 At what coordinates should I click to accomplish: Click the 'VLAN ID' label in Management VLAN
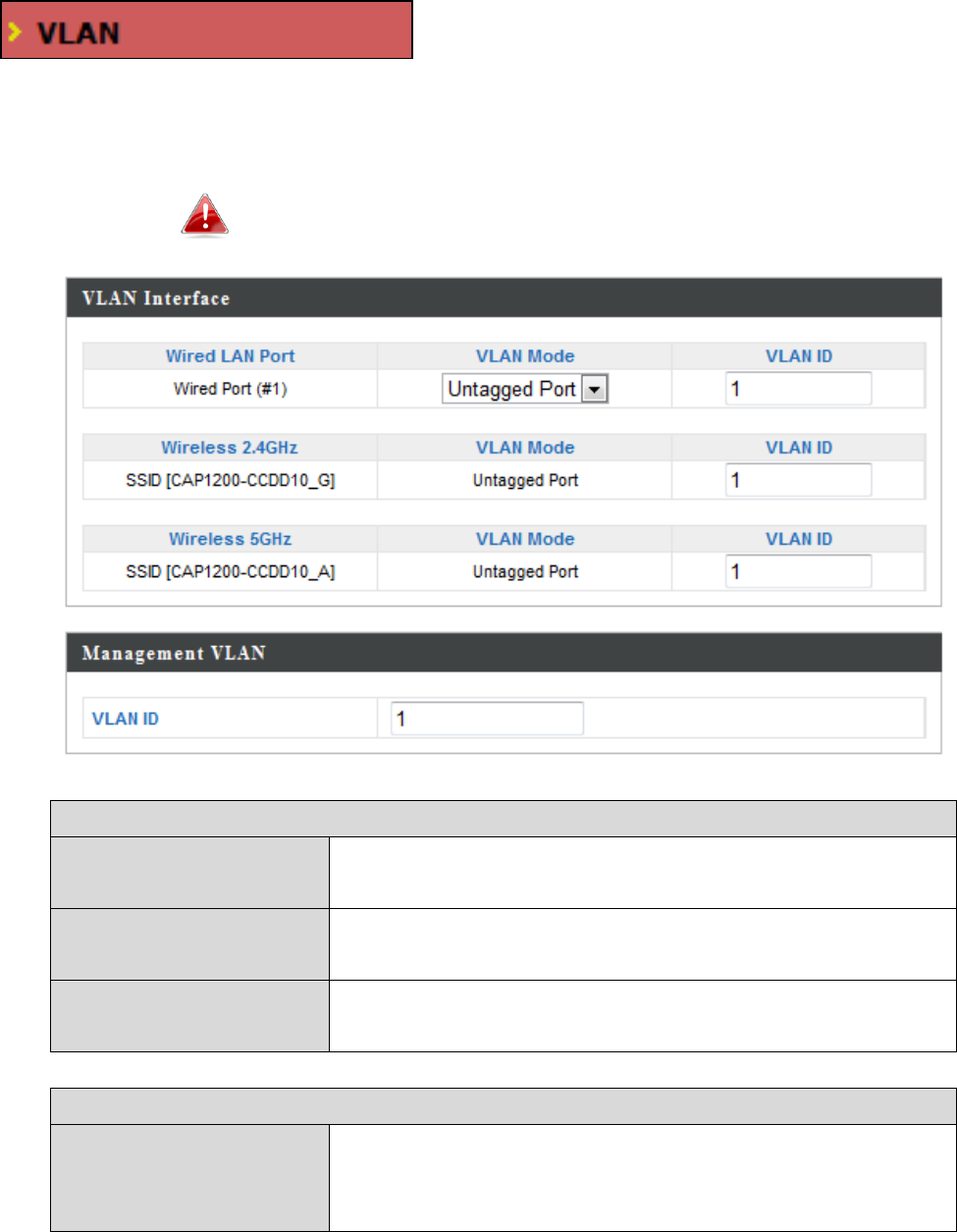point(126,719)
